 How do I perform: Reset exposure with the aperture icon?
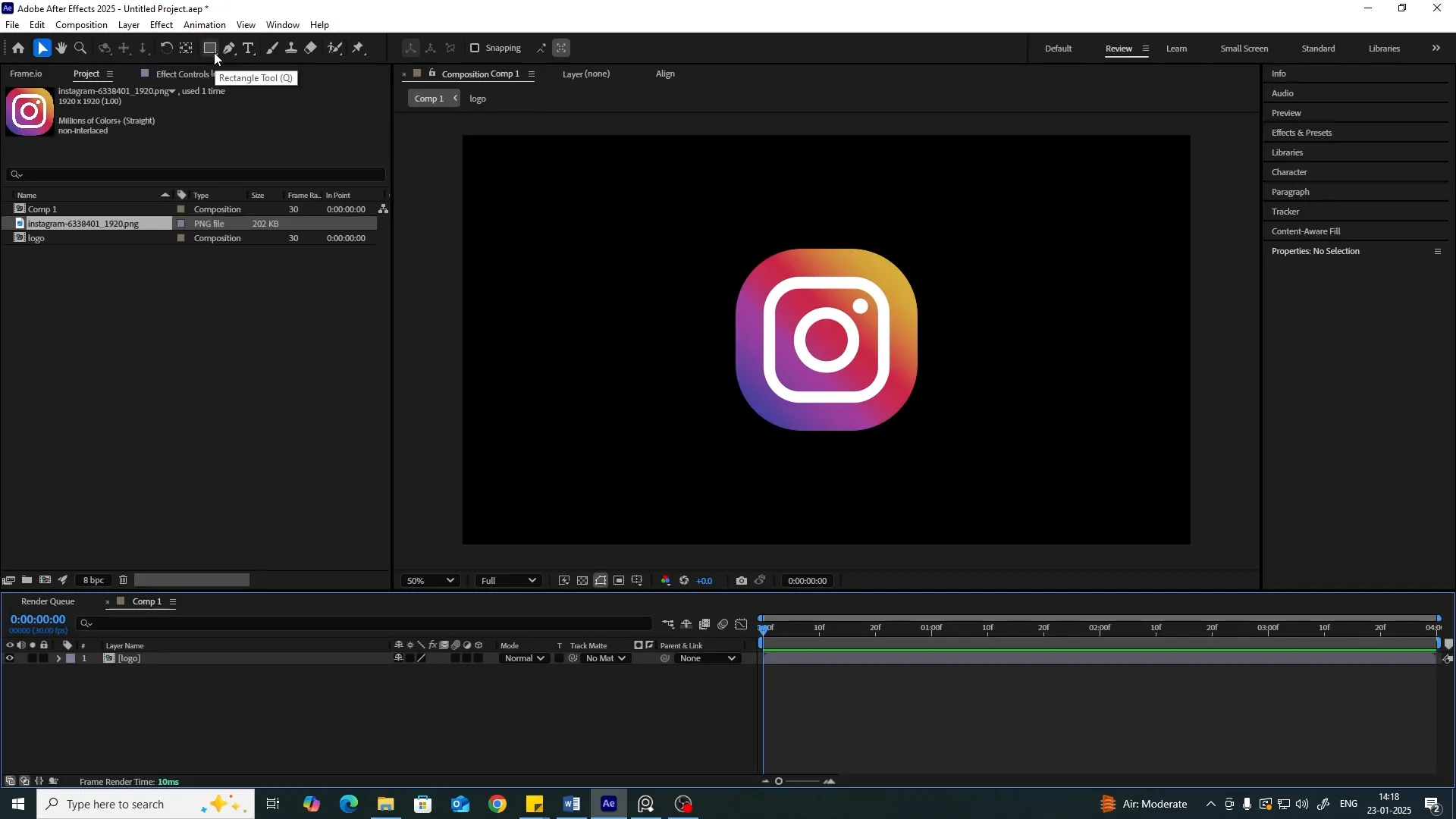[x=684, y=581]
